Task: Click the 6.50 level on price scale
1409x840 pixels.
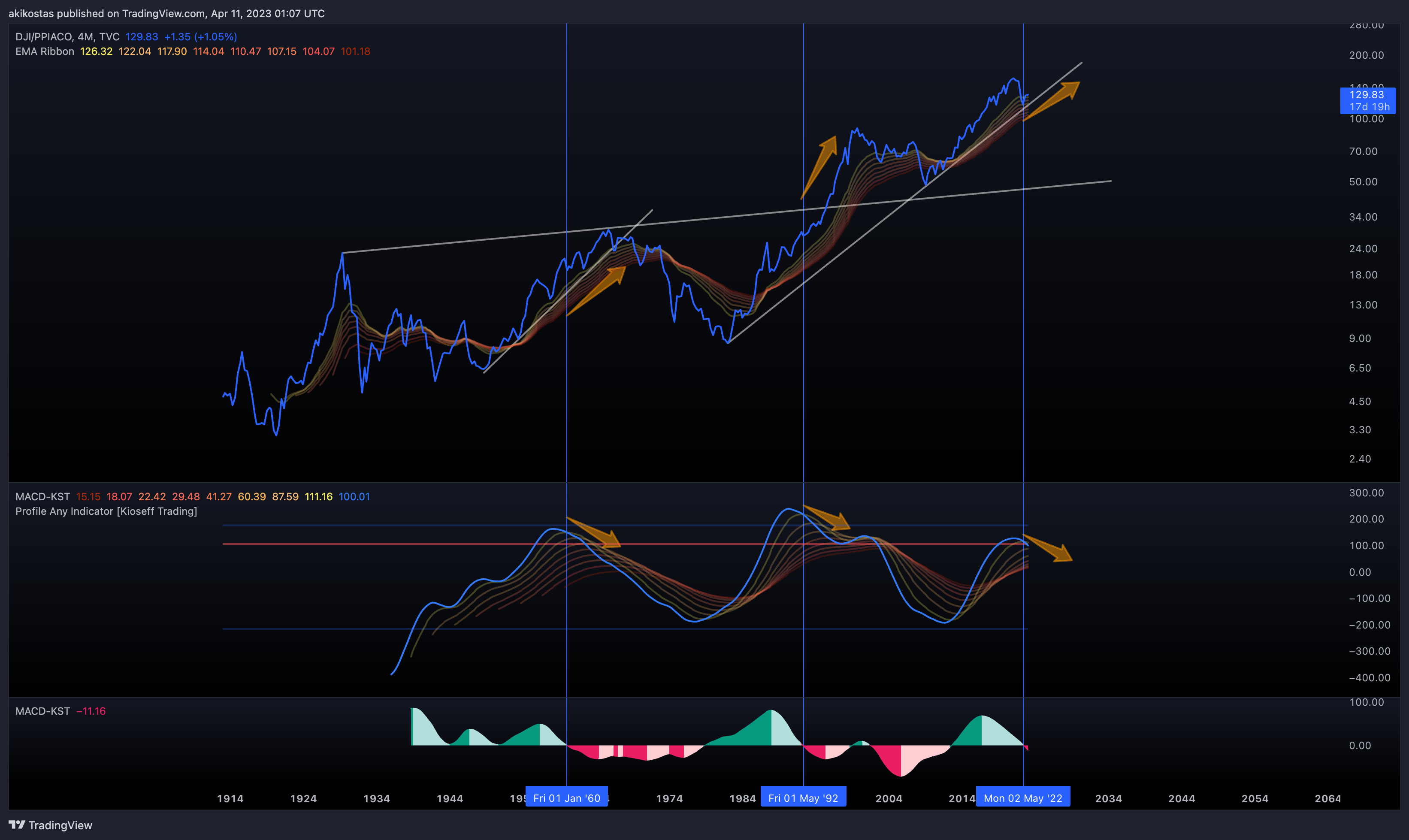Action: [1360, 369]
